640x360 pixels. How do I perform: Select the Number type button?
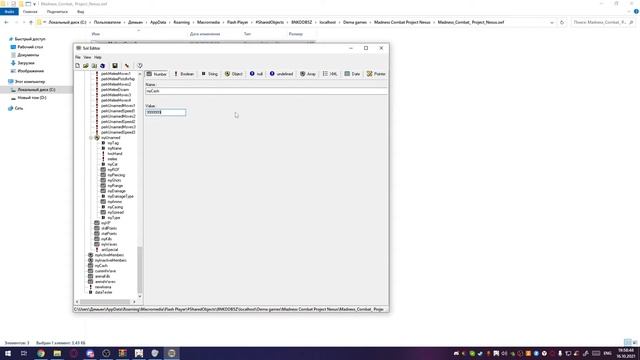click(157, 74)
